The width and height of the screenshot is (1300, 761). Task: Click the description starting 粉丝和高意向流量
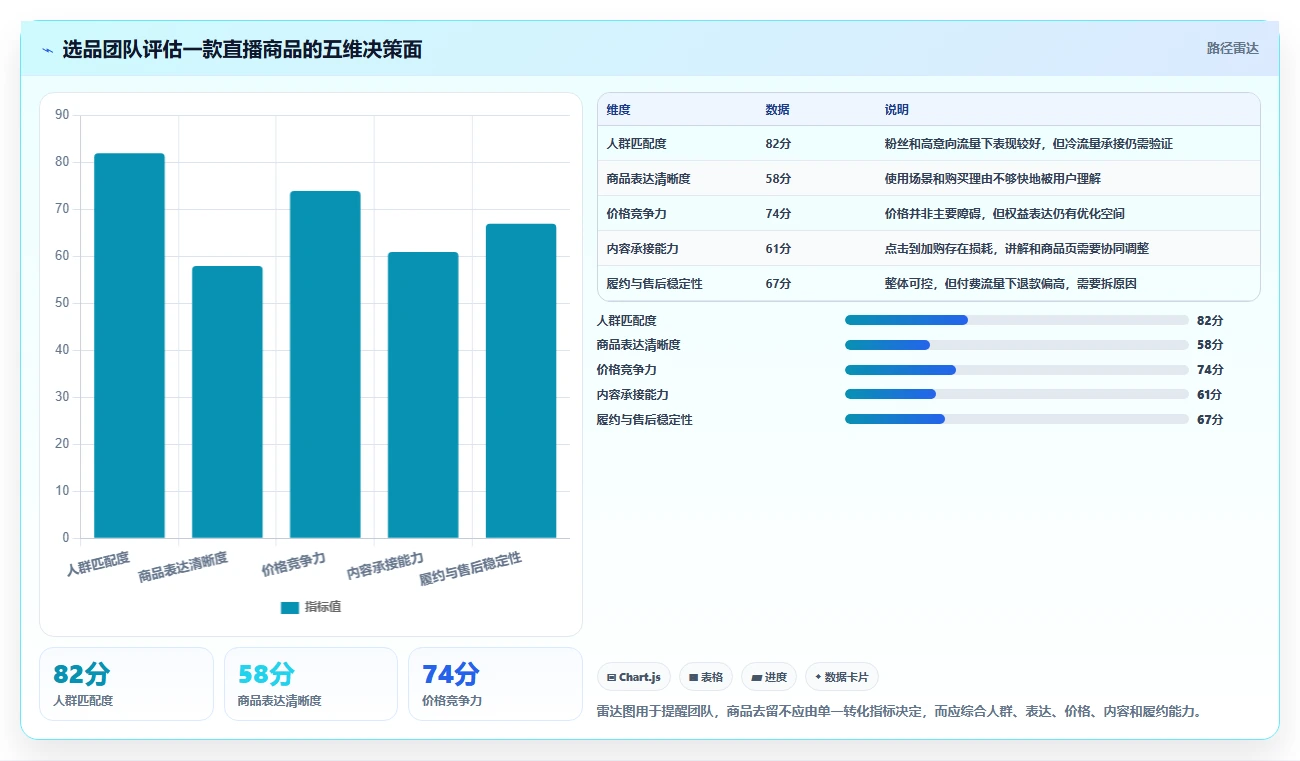[x=1028, y=144]
